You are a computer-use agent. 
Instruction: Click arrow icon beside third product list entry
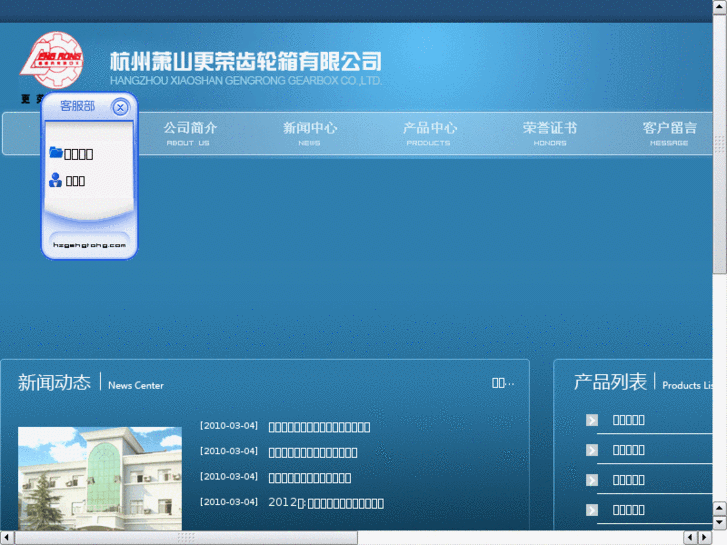tap(592, 480)
